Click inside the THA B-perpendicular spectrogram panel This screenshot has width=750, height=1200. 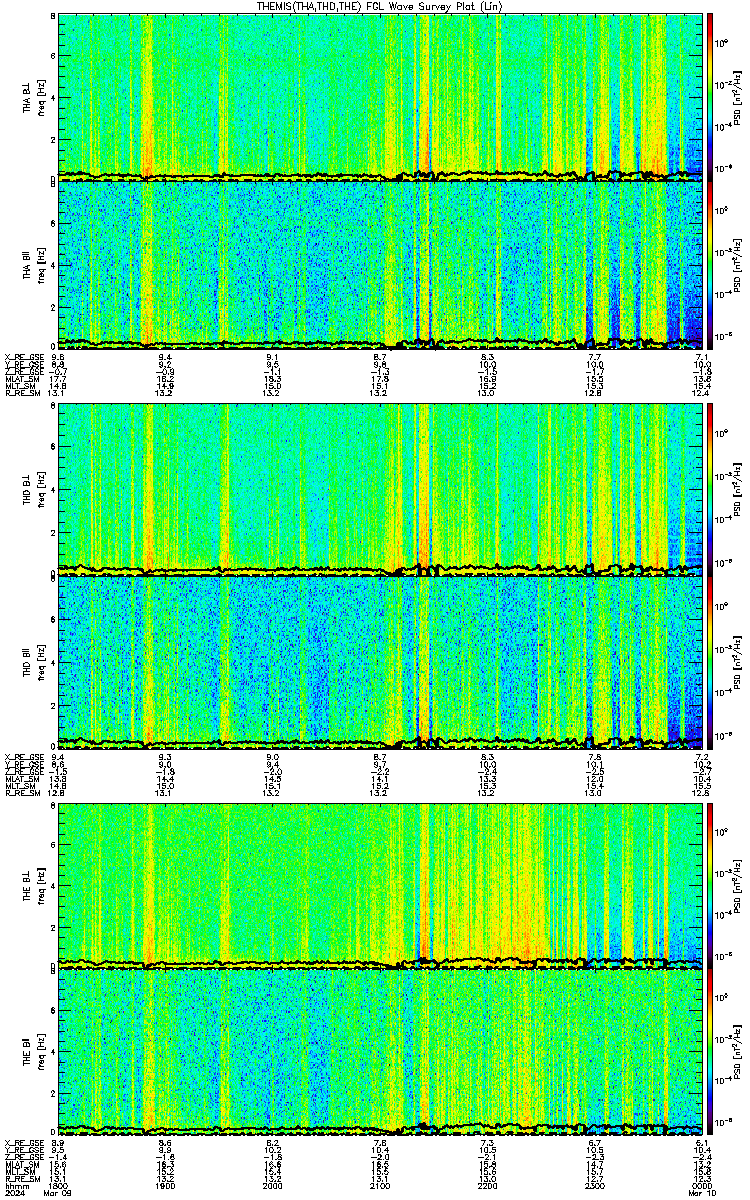381,97
